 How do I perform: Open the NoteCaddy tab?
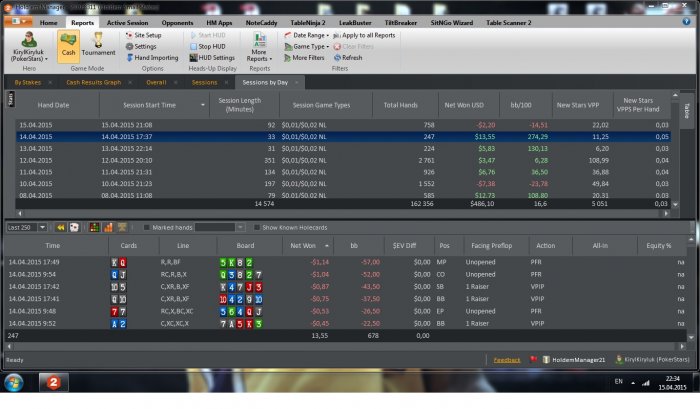pyautogui.click(x=261, y=22)
